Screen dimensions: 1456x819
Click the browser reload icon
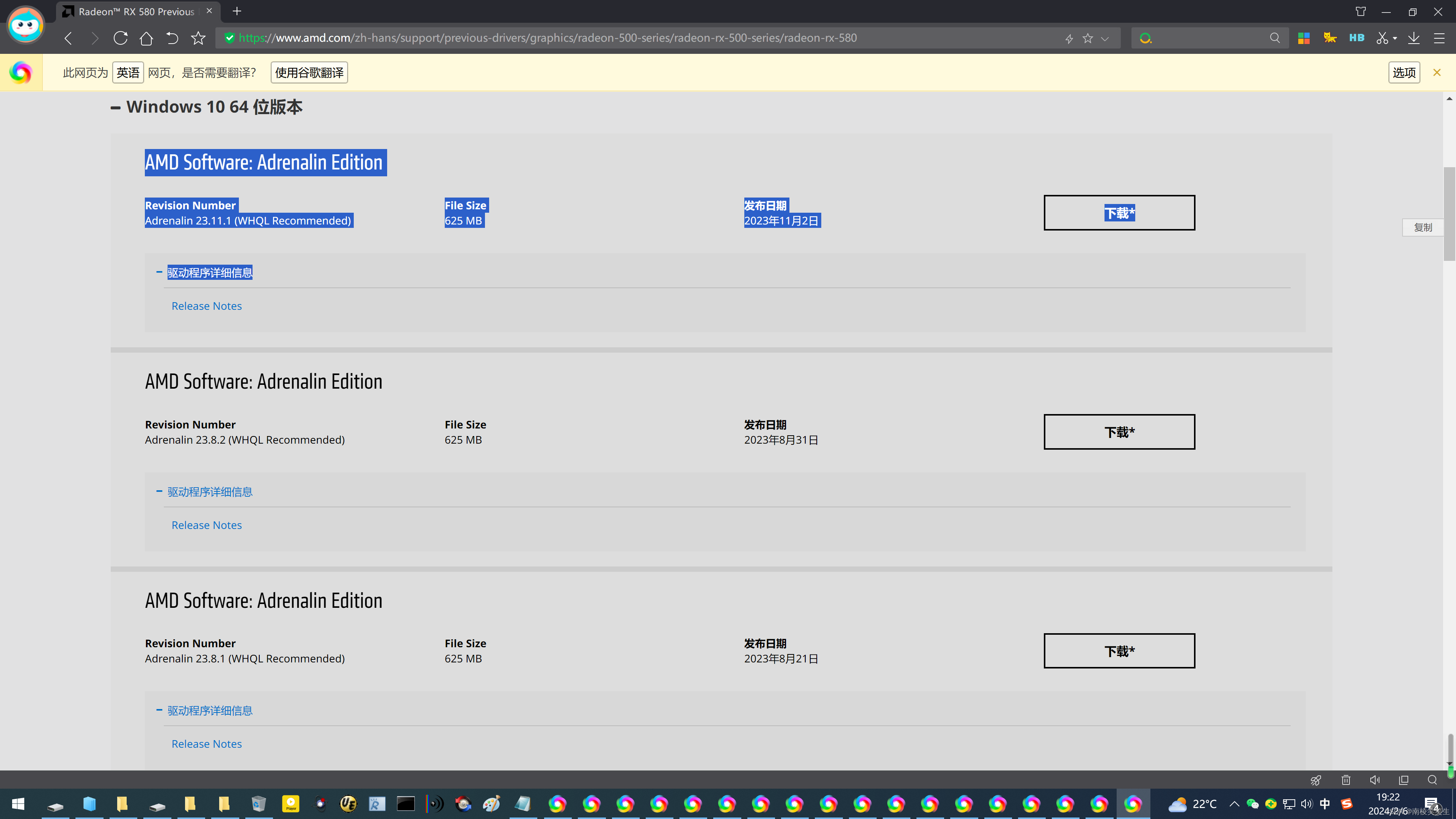[x=121, y=38]
